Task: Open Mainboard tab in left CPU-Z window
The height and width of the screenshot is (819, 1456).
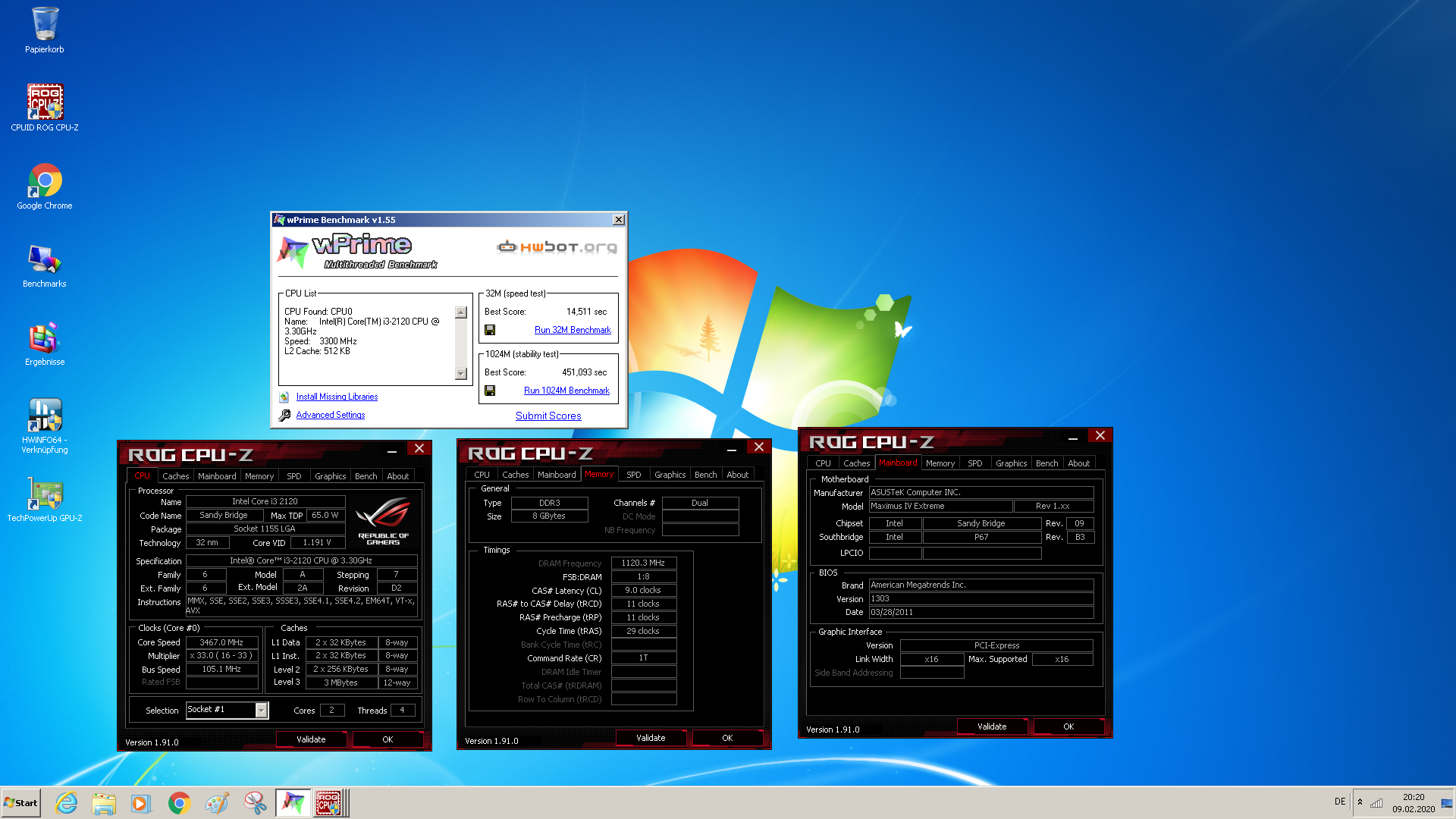Action: [x=217, y=476]
